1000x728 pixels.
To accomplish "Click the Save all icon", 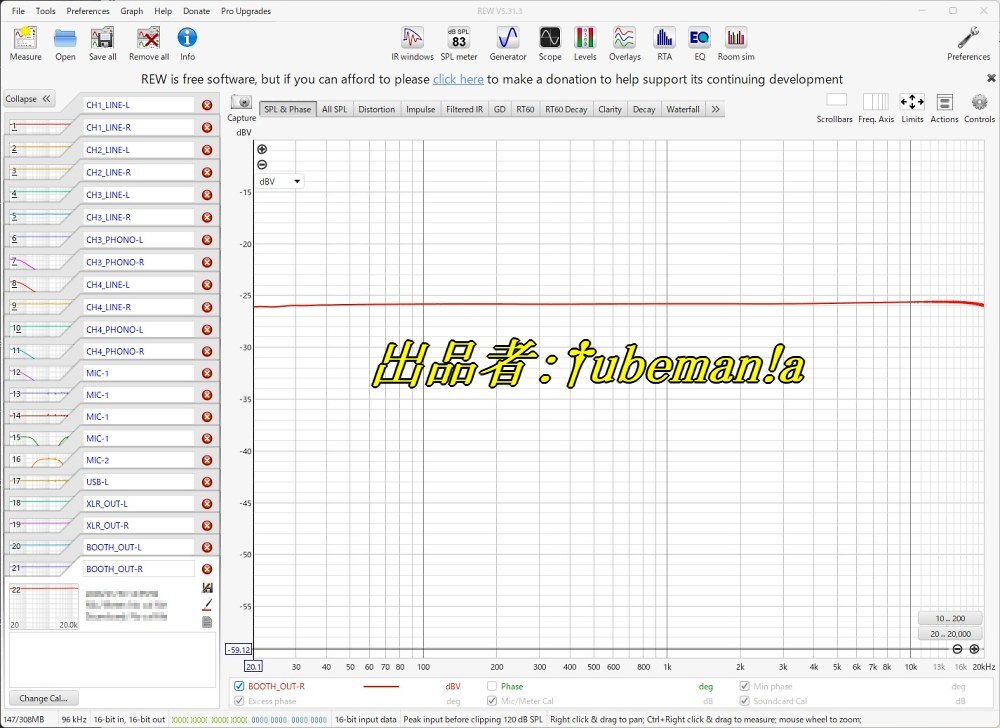I will [102, 44].
